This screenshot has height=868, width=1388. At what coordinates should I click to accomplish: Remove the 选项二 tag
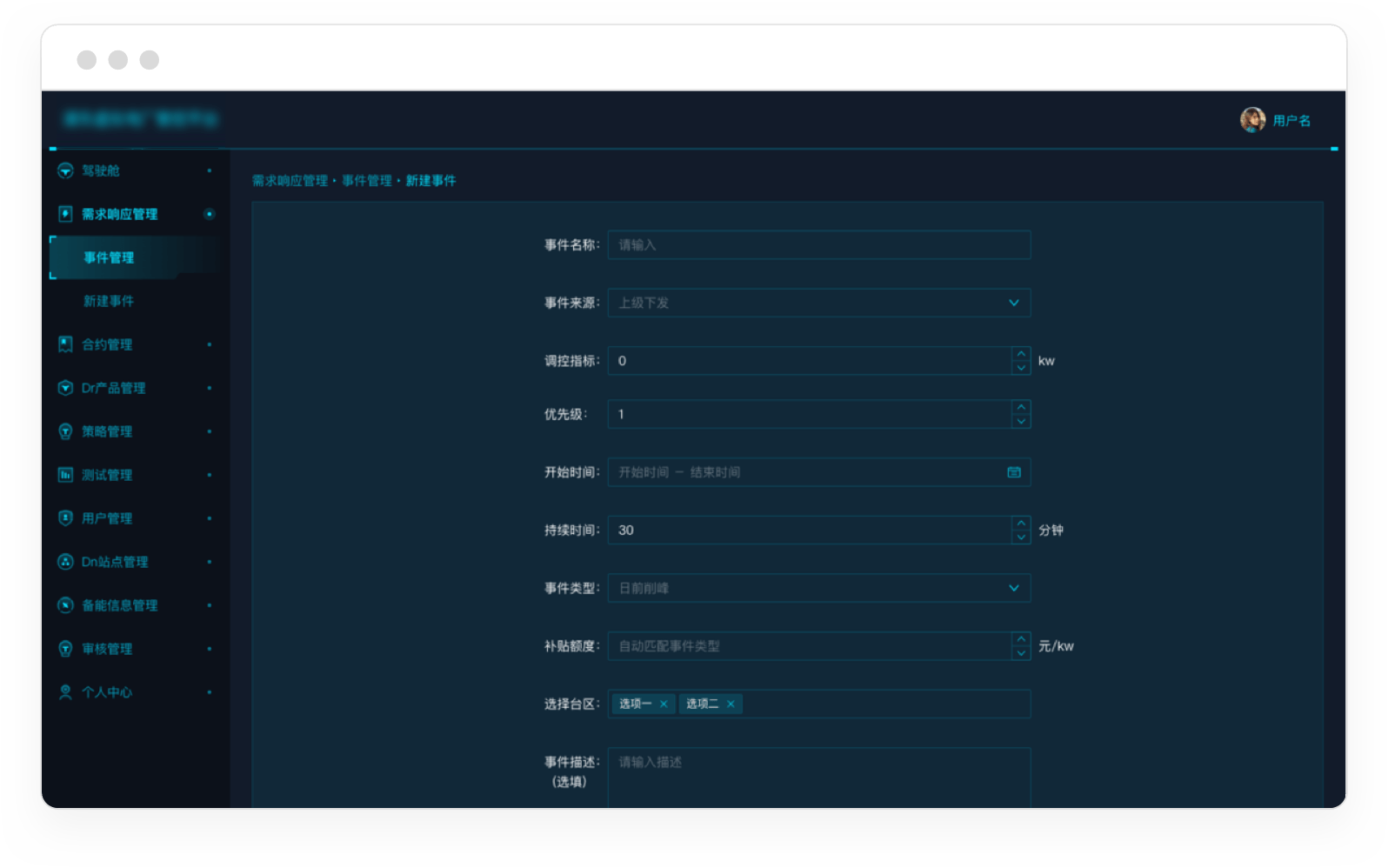[x=731, y=704]
